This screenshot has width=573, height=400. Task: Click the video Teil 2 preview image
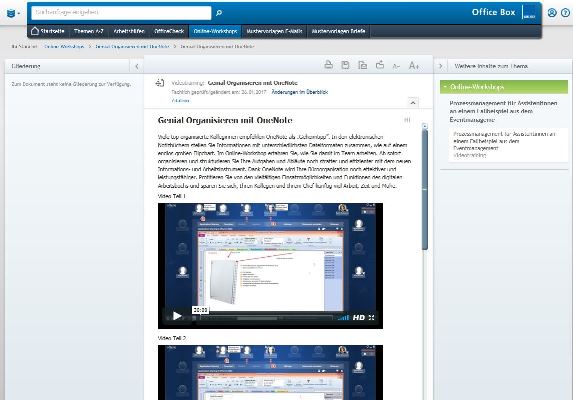pos(270,373)
